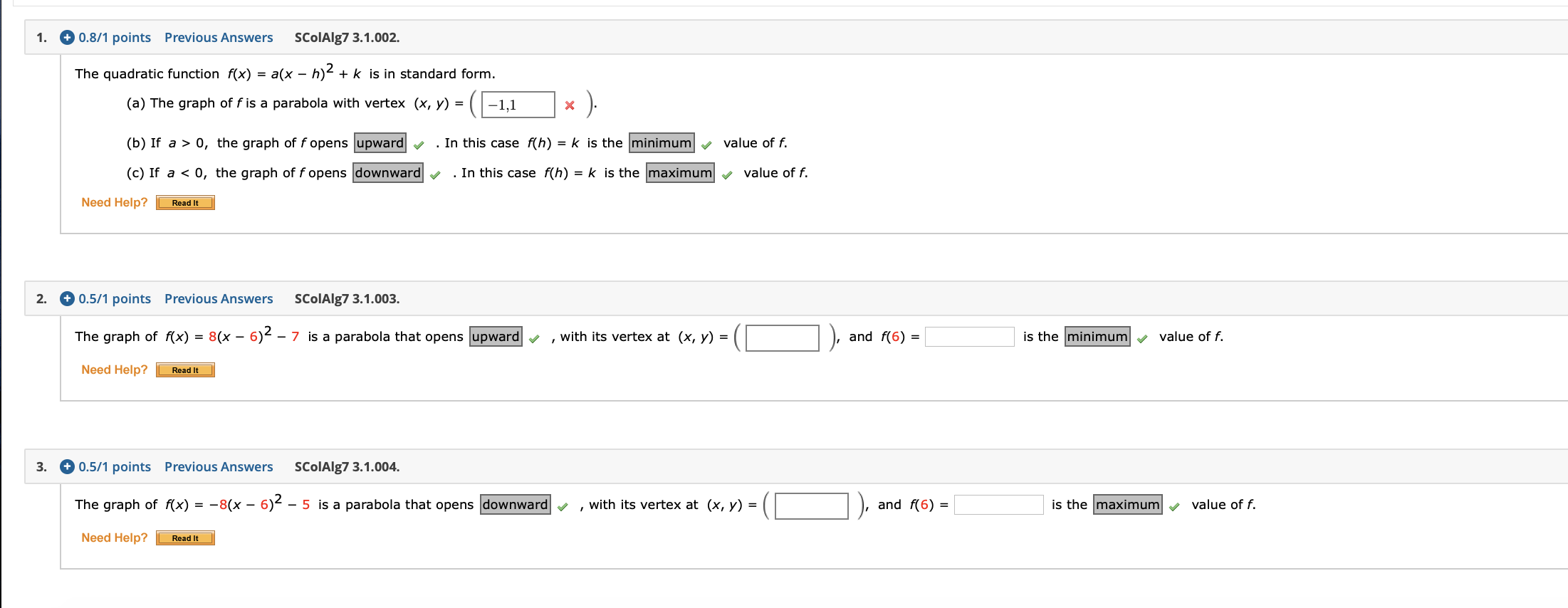This screenshot has height=608, width=1568.
Task: Click Read It button in question 1
Action: [185, 203]
